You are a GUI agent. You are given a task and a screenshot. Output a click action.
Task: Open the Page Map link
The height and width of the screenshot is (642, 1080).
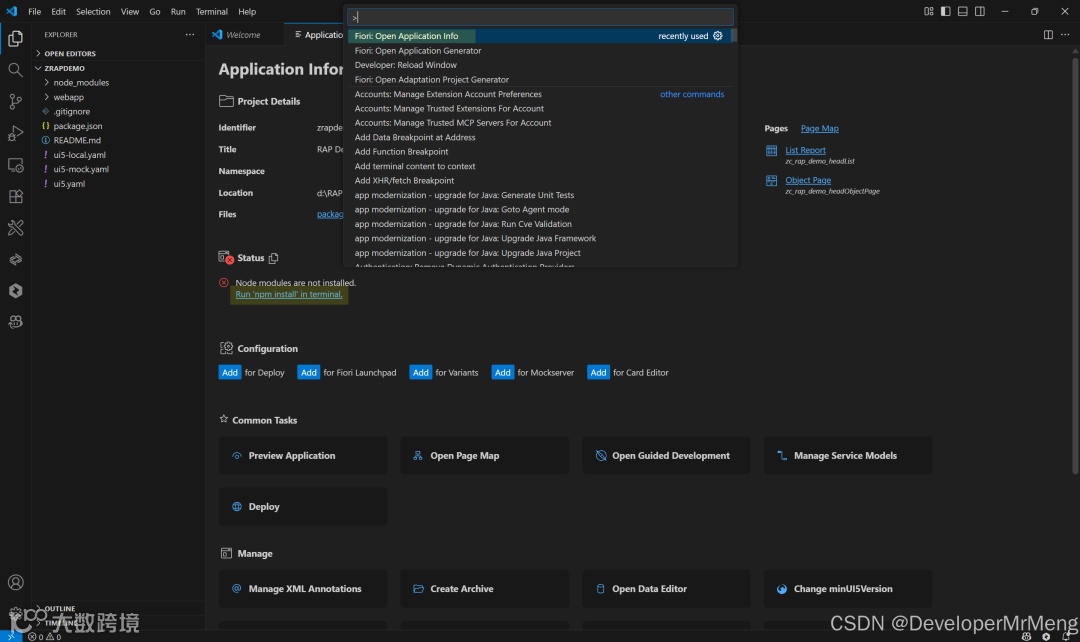820,128
